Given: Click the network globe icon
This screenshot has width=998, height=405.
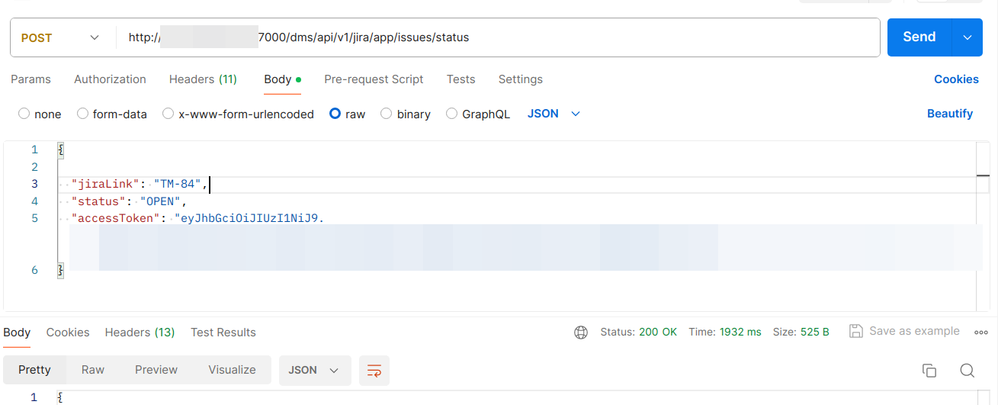Looking at the screenshot, I should pyautogui.click(x=580, y=332).
